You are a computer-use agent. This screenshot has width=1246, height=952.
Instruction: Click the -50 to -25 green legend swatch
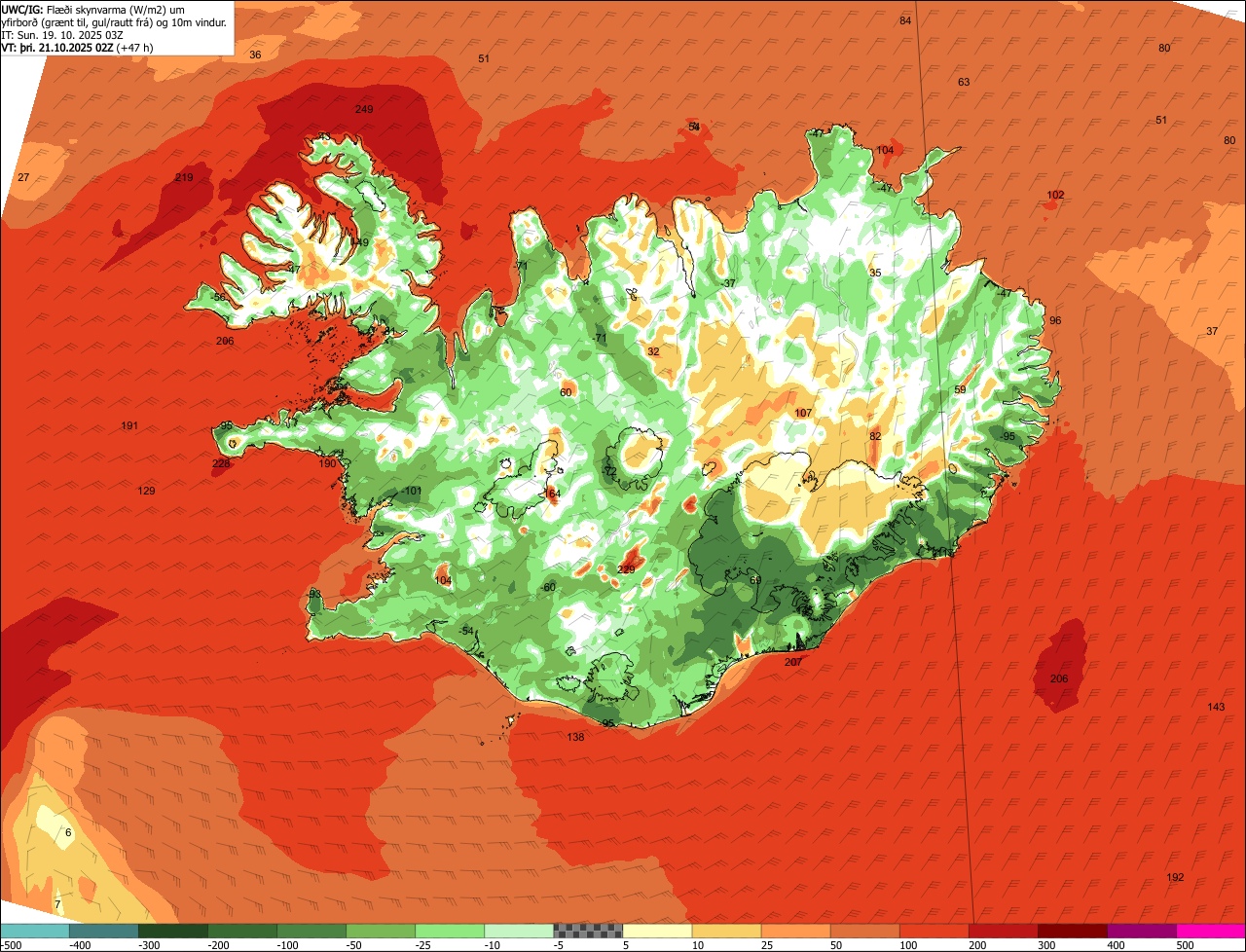coord(381,931)
